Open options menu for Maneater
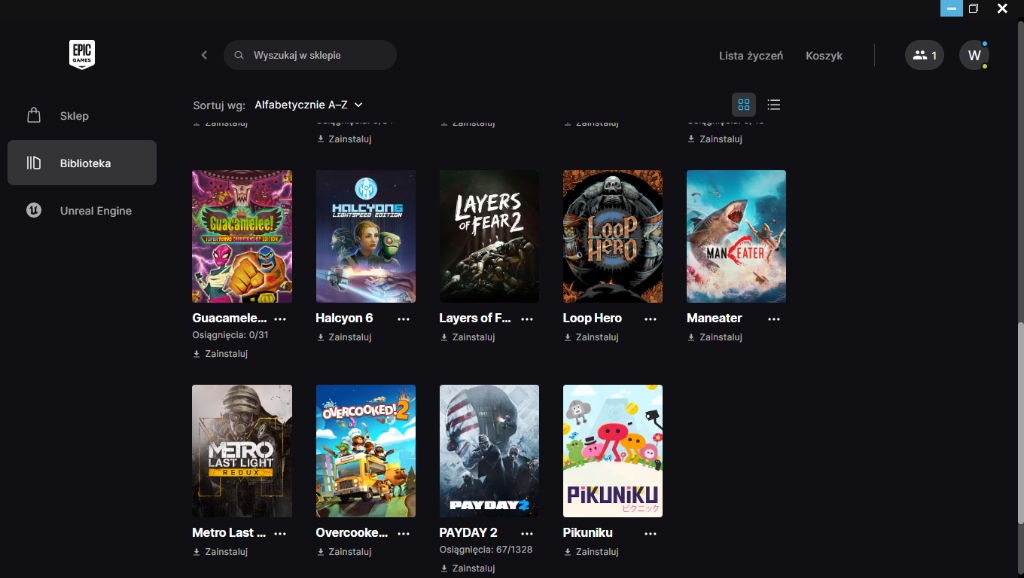 pyautogui.click(x=774, y=319)
